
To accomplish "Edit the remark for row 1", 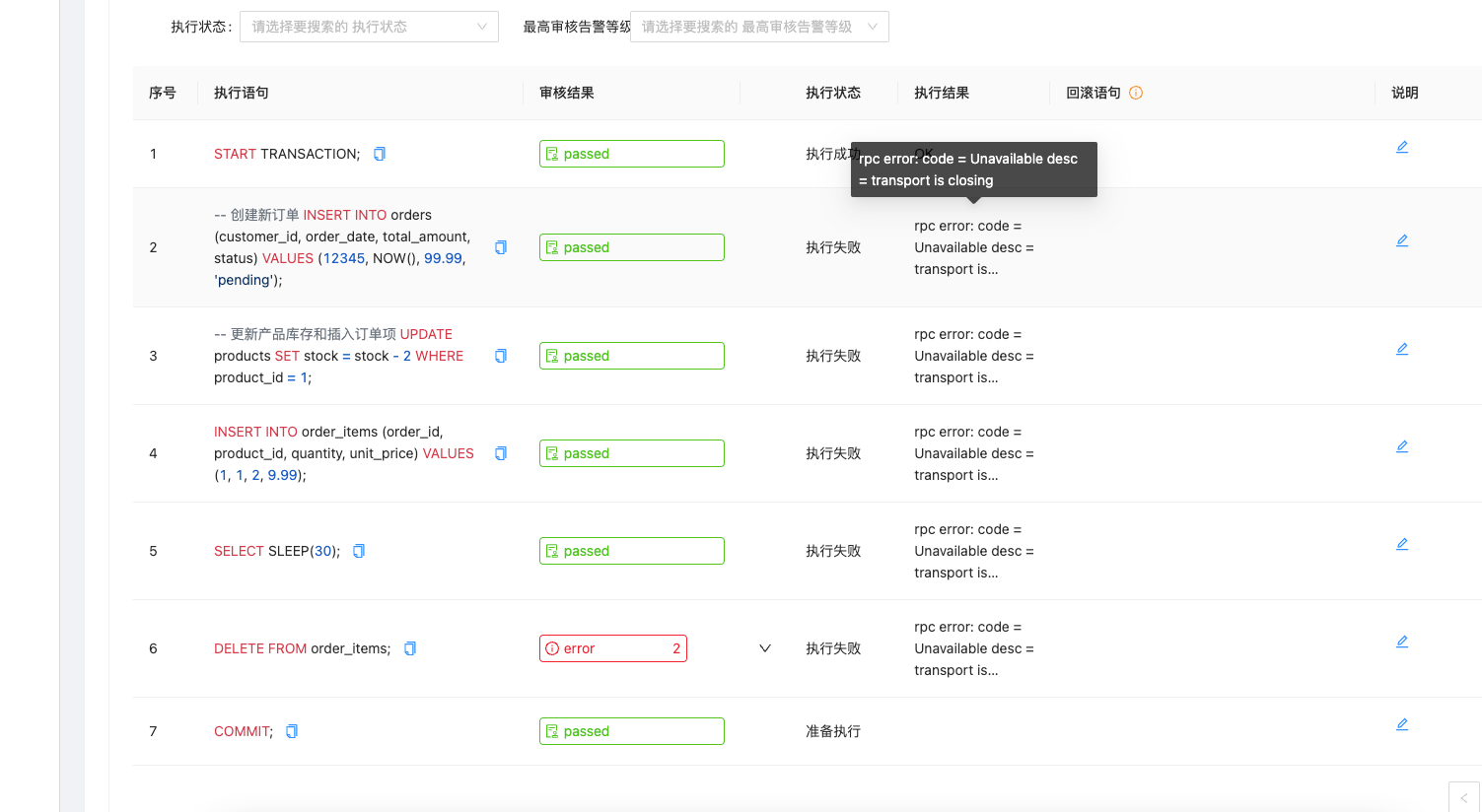I will click(1402, 146).
